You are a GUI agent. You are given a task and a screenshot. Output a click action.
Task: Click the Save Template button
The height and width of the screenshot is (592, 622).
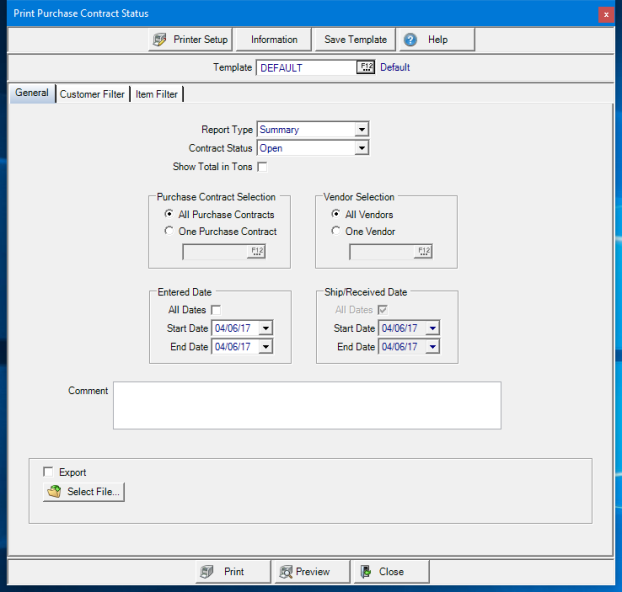coord(355,40)
